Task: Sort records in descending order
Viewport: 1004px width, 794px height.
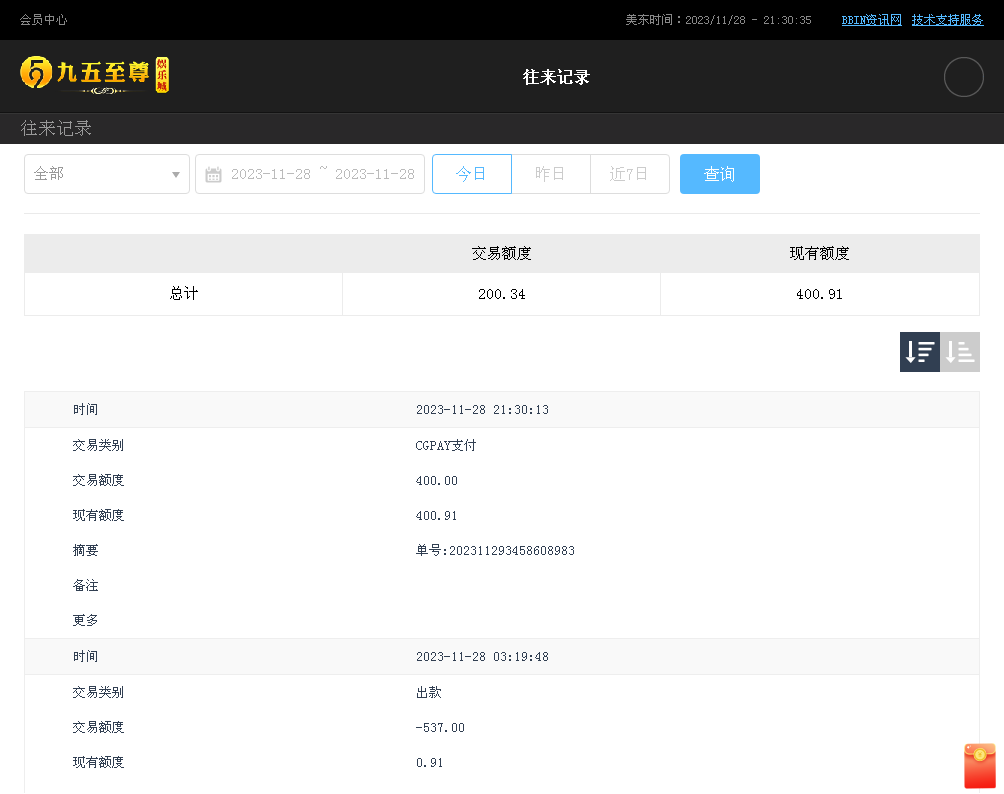Action: click(919, 352)
